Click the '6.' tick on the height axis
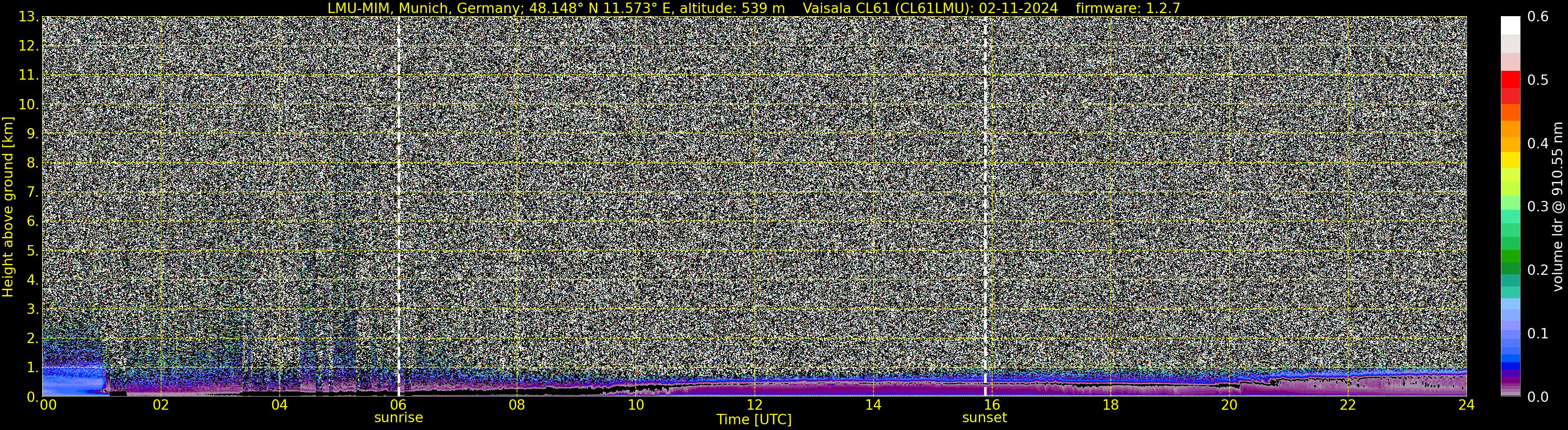Viewport: 1568px width, 430px height. 32,222
